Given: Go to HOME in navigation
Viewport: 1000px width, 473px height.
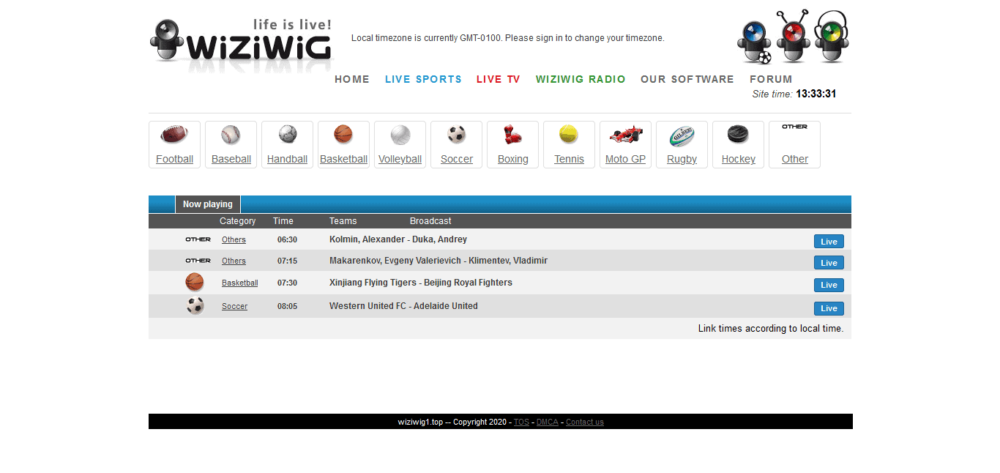Looking at the screenshot, I should 352,80.
